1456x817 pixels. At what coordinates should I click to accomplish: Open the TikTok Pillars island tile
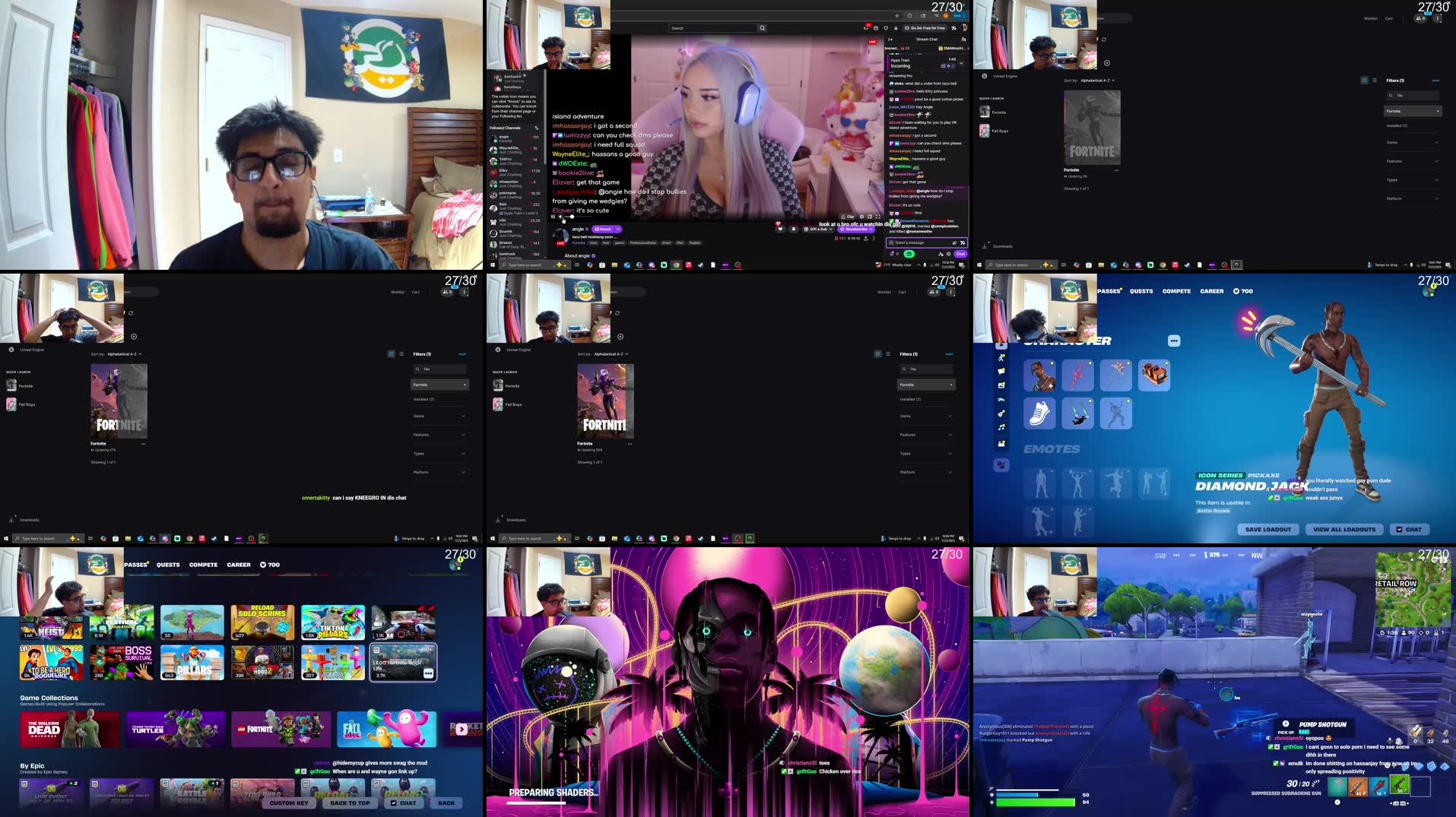[x=332, y=622]
